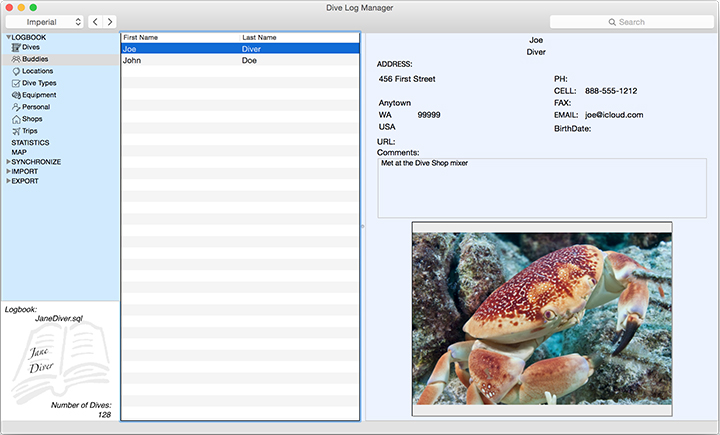Click the green zoom window button
The height and width of the screenshot is (435, 720).
point(33,8)
